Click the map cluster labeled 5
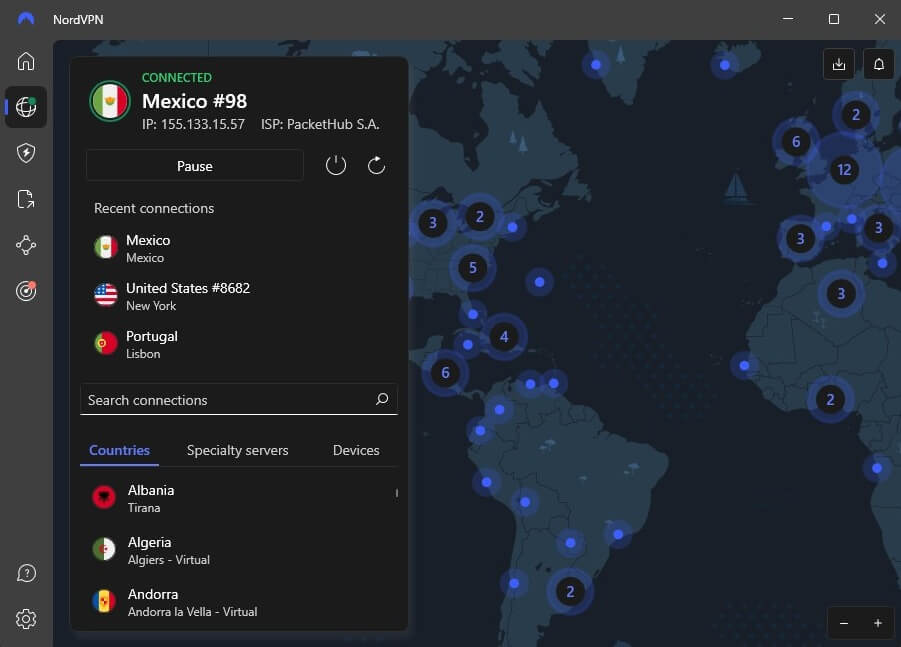901x647 pixels. point(472,267)
